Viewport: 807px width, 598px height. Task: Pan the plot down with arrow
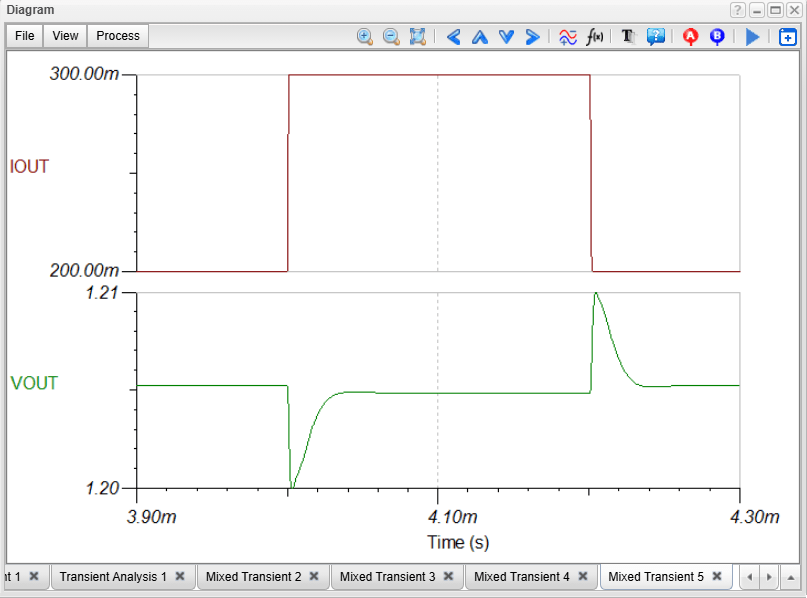pos(506,36)
